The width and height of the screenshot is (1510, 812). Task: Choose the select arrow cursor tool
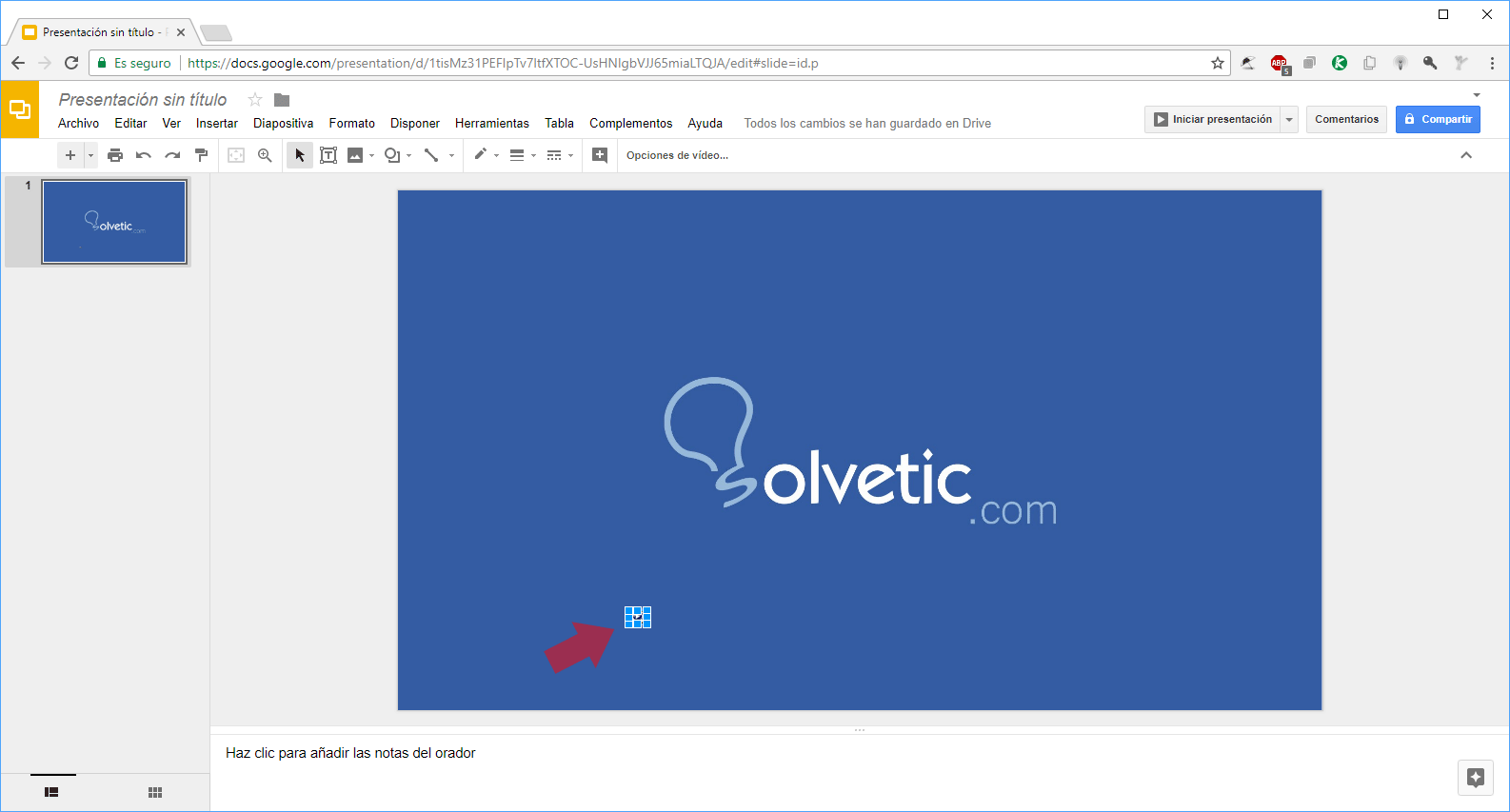point(300,155)
